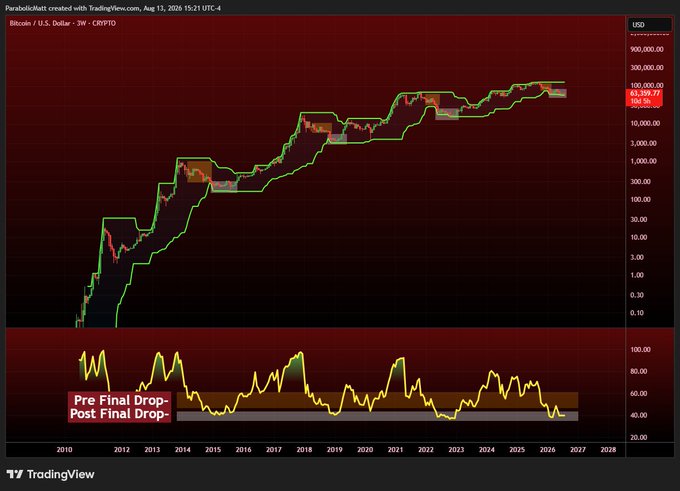
Task: Click the 0.10 price axis label
Action: pos(637,313)
